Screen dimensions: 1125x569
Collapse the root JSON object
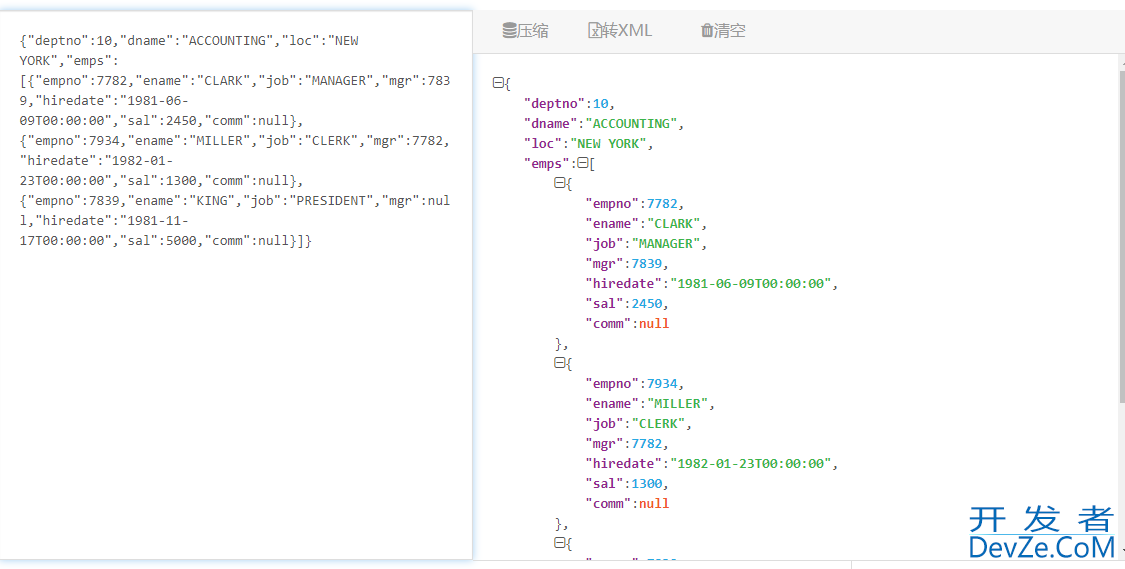498,83
